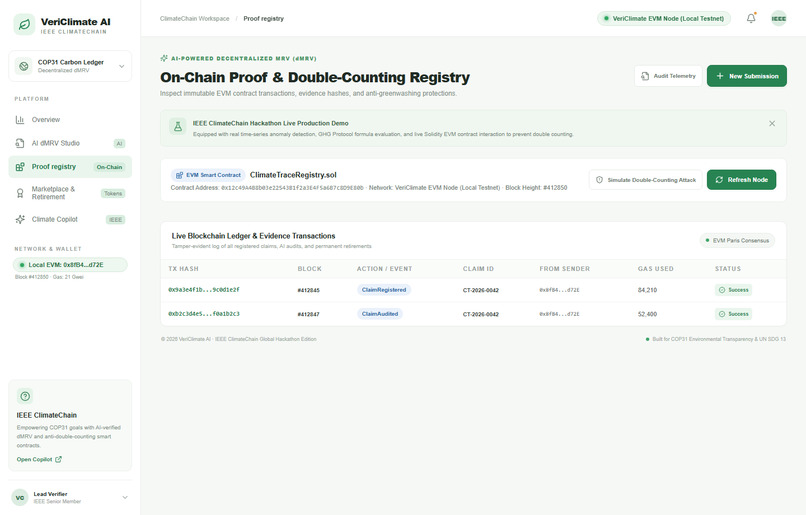806x515 pixels.
Task: Click the Tokens badge on Marketplace
Action: 113,194
